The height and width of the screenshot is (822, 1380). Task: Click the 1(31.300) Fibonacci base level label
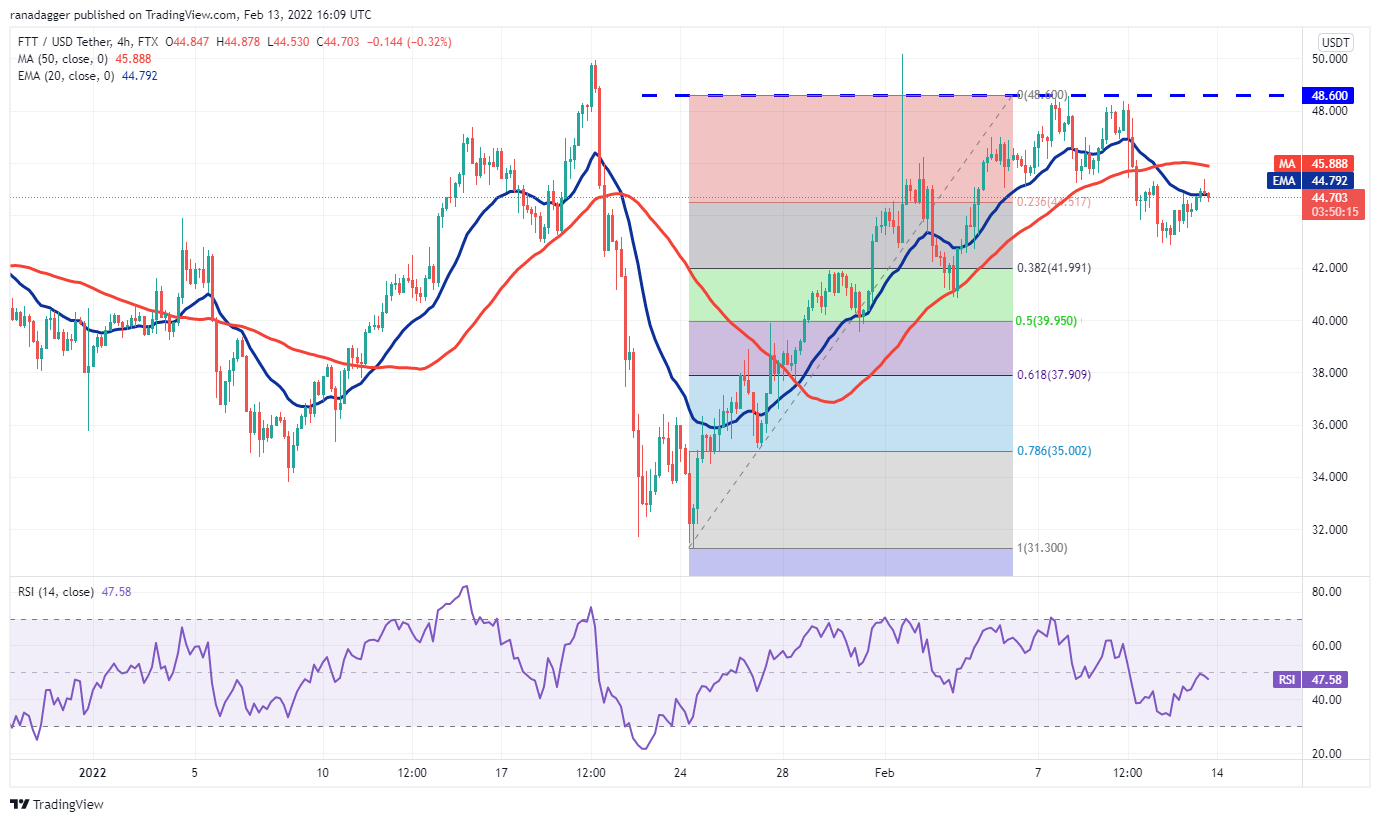click(x=1045, y=548)
